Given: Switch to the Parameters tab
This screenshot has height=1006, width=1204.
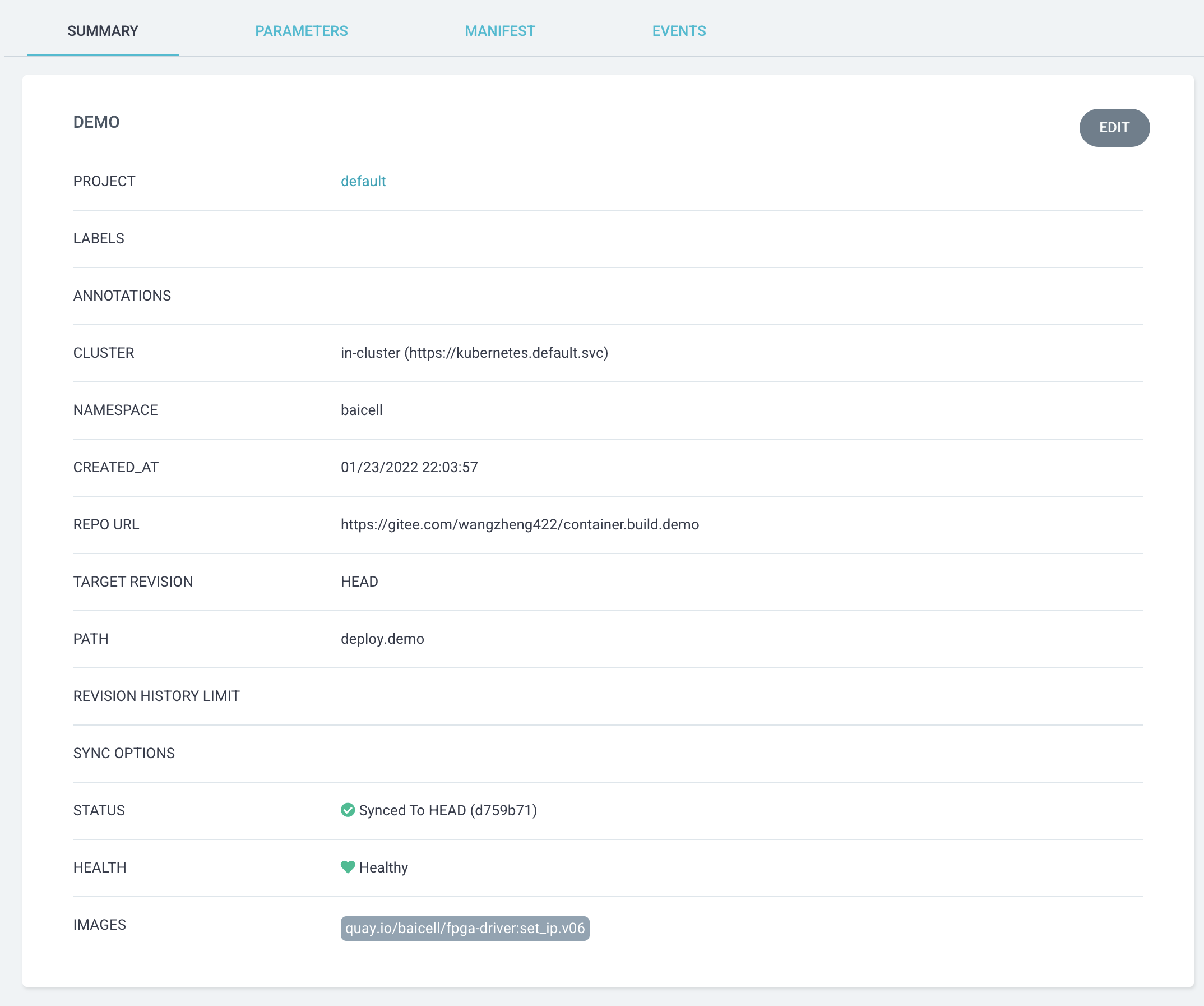Looking at the screenshot, I should tap(301, 31).
